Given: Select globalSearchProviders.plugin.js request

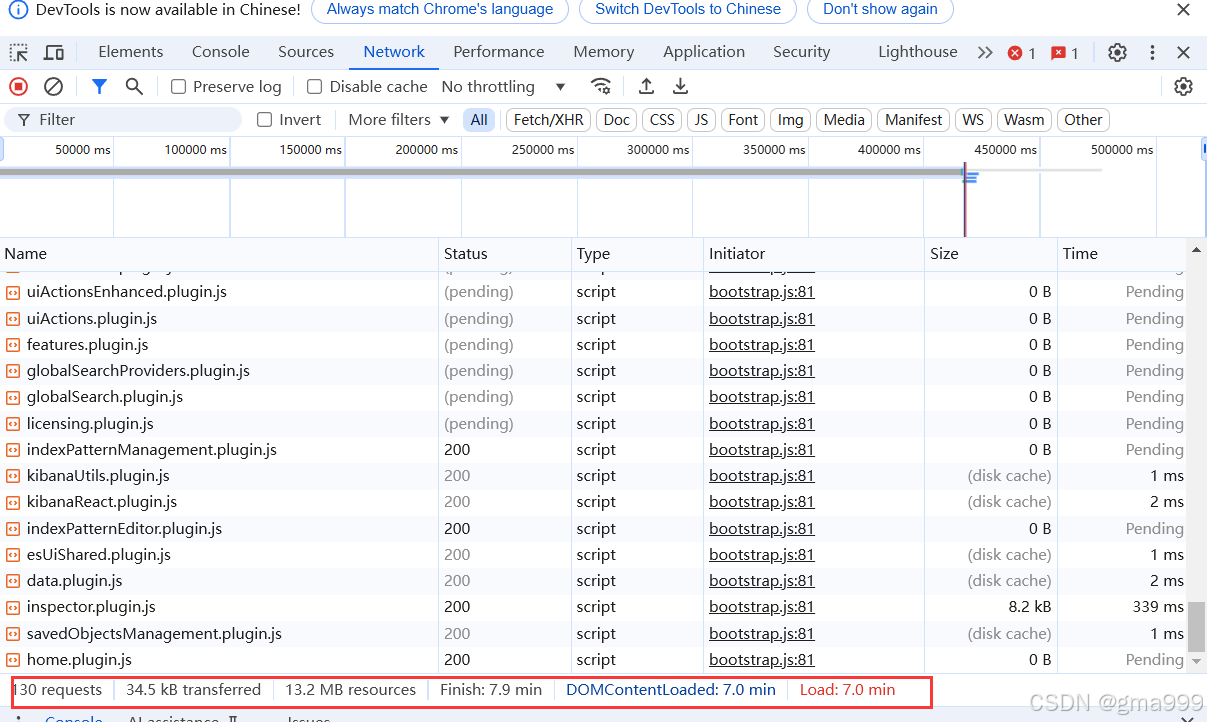Looking at the screenshot, I should tap(594, 371).
